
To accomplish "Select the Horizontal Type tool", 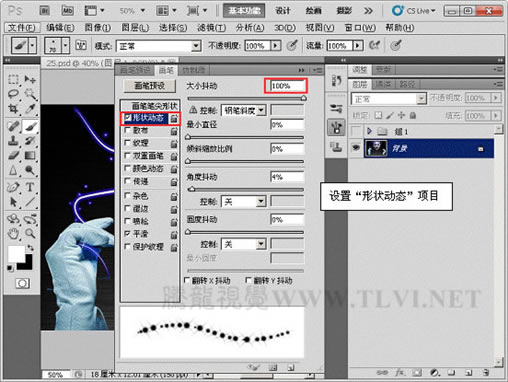I will tap(30, 187).
